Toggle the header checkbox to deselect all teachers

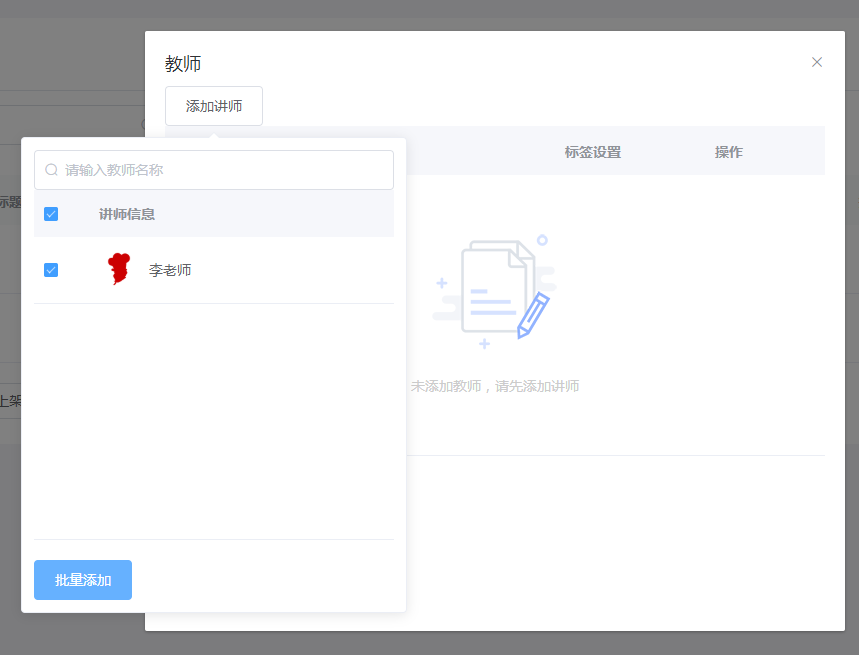[50, 213]
